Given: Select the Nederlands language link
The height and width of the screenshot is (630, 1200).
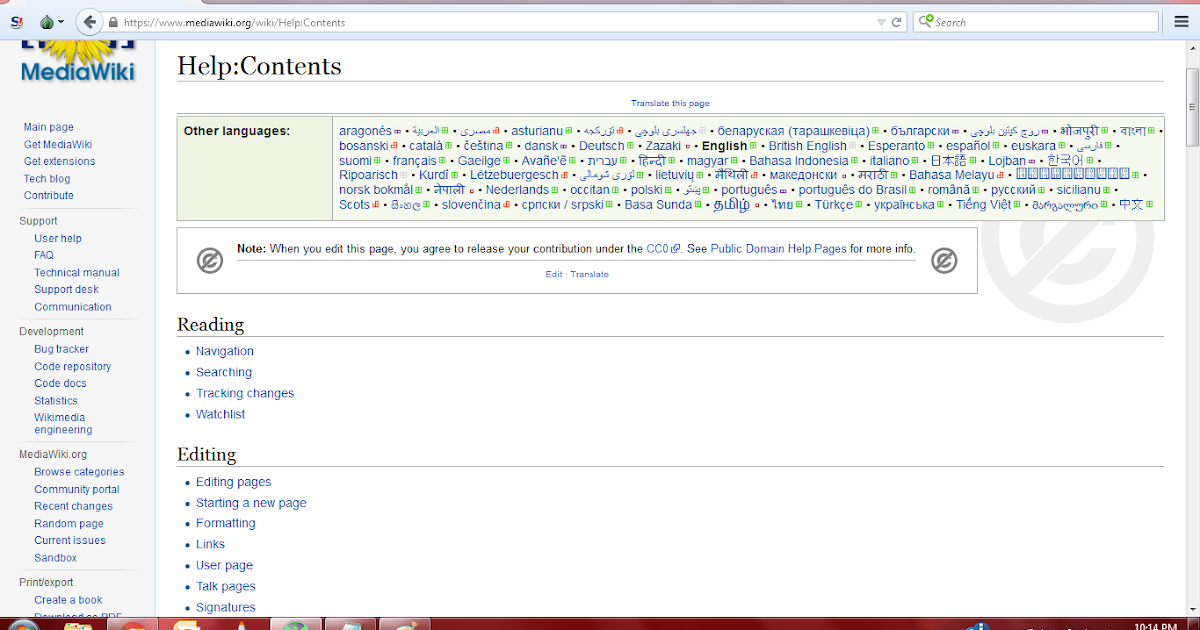Looking at the screenshot, I should (517, 189).
